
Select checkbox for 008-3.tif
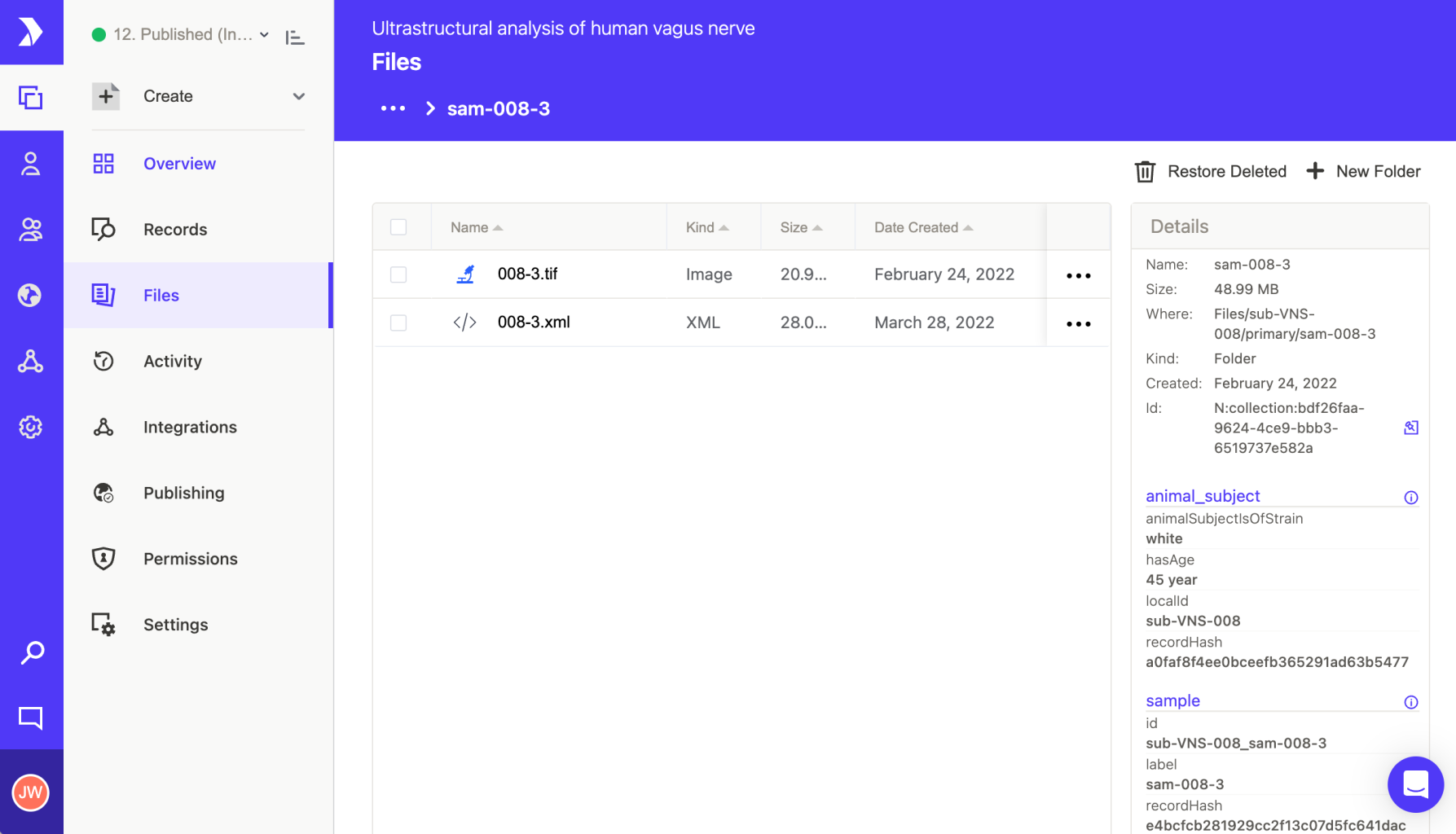(x=398, y=274)
